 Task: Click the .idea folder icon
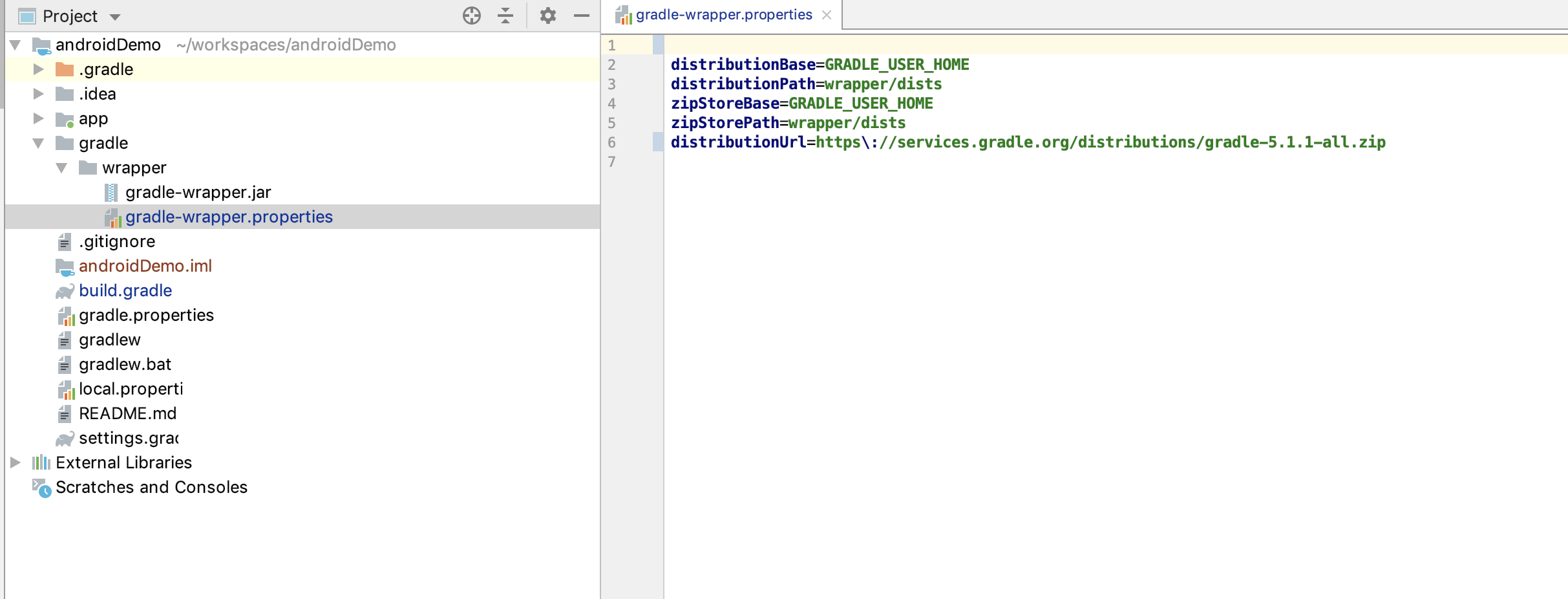tap(65, 94)
